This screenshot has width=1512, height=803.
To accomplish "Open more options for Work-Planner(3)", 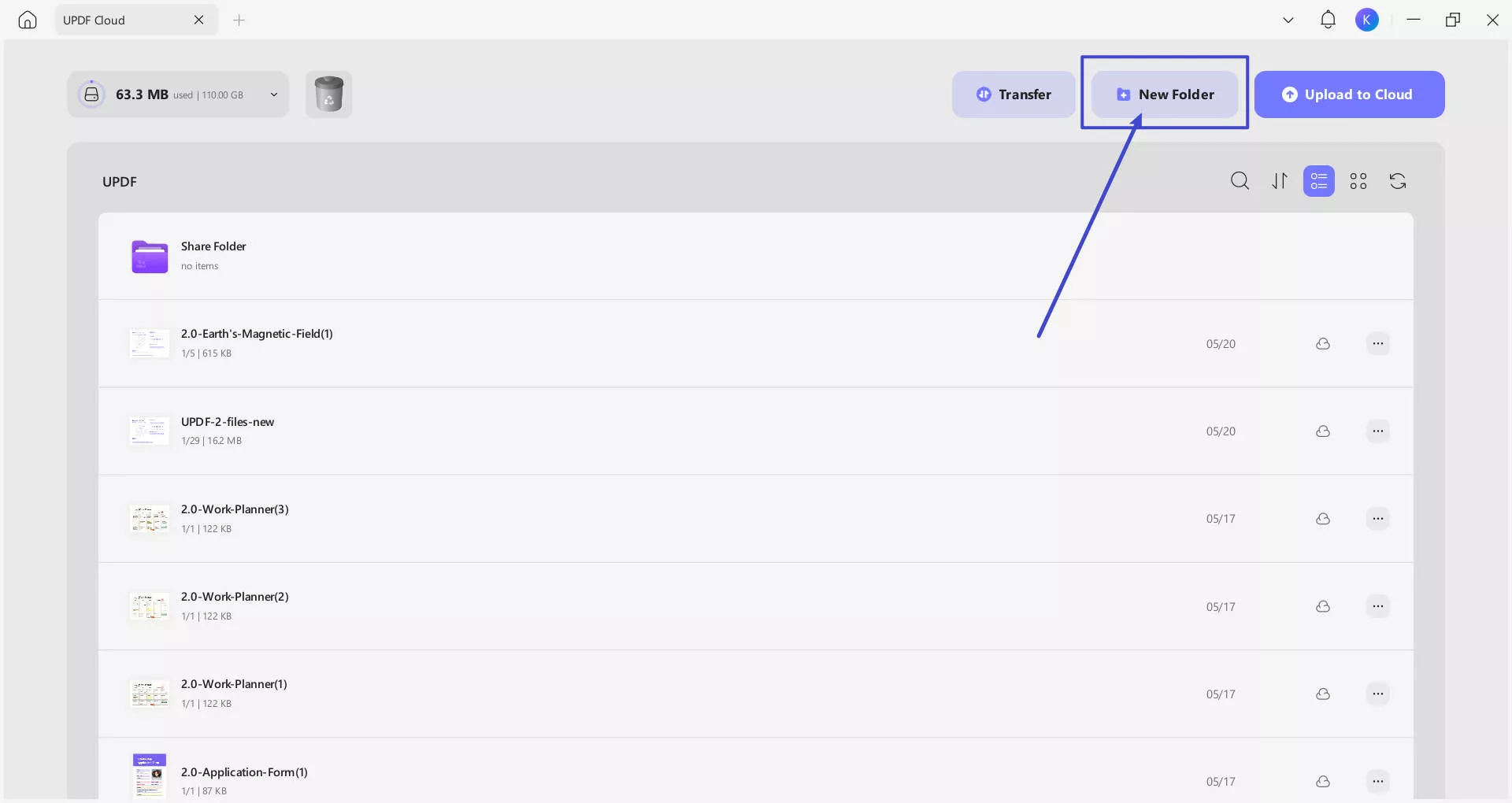I will click(1377, 518).
